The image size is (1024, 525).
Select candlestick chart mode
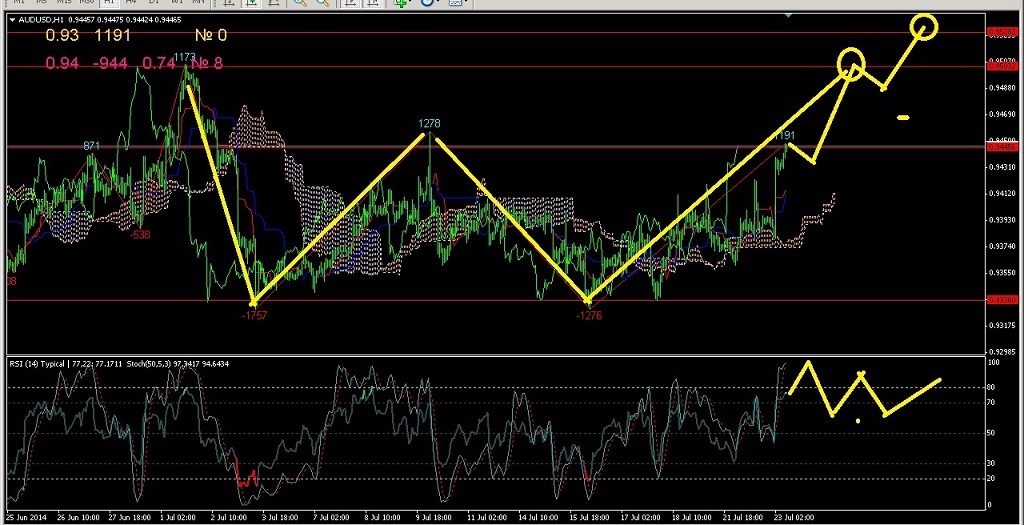pos(250,3)
